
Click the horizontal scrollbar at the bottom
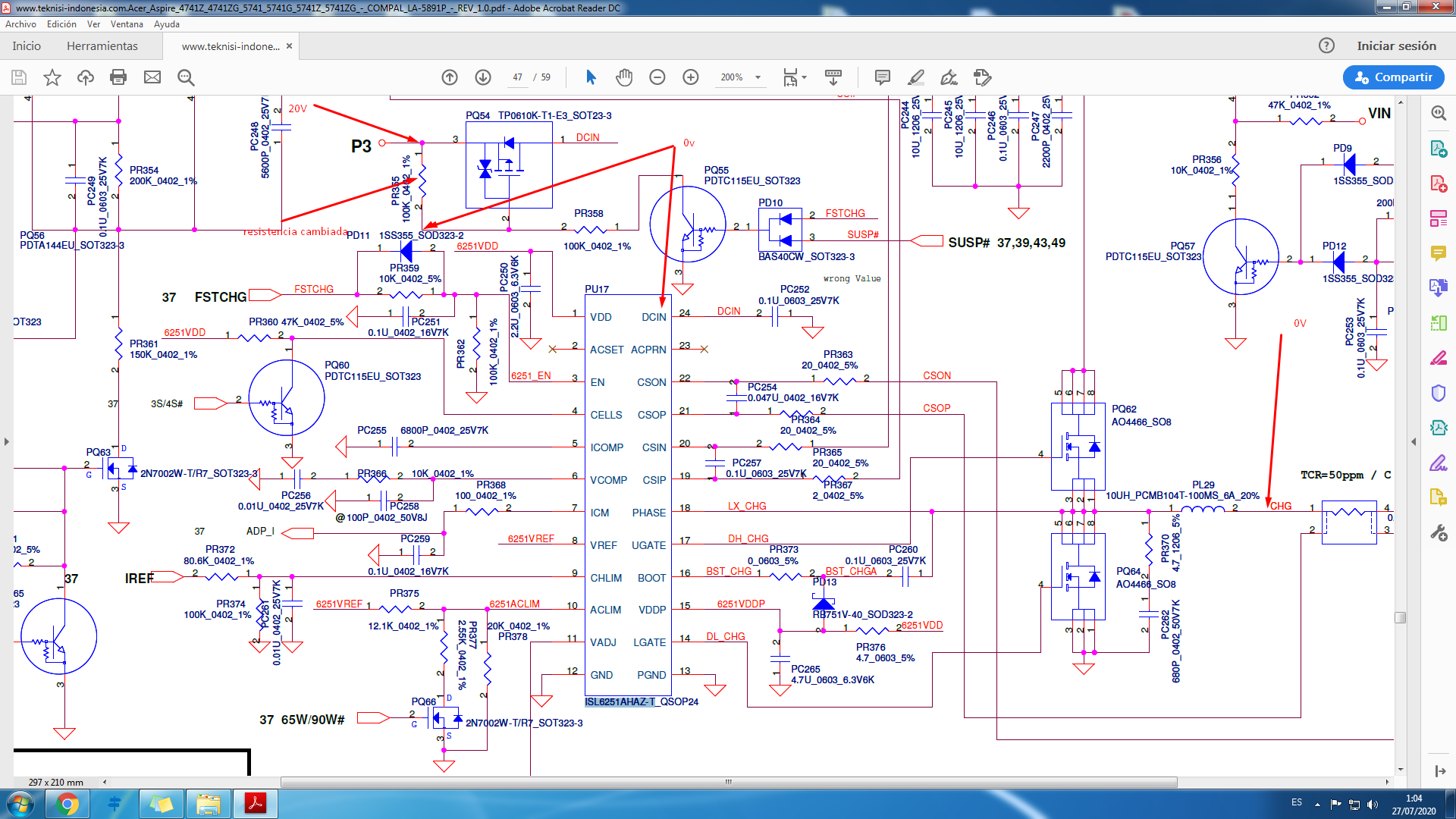[x=728, y=782]
